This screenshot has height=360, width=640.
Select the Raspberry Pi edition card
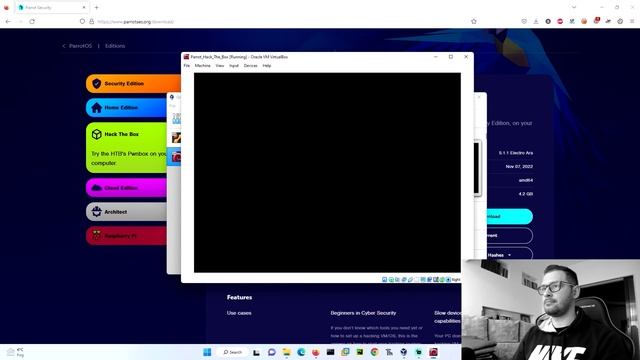coord(127,236)
